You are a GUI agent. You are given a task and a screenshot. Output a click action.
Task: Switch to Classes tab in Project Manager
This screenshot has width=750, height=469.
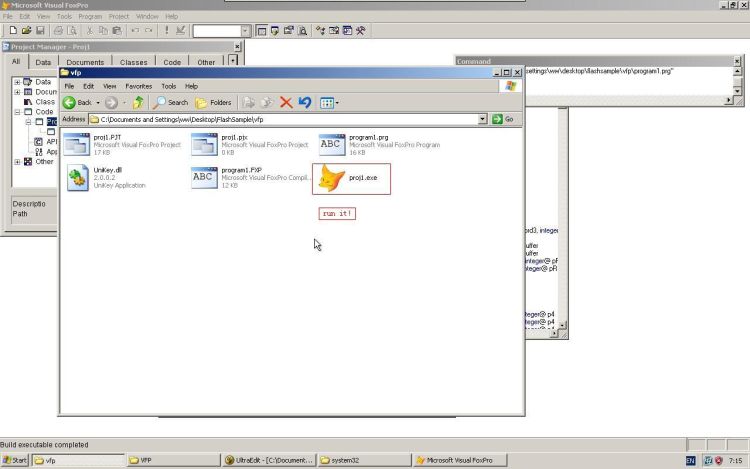coord(133,62)
